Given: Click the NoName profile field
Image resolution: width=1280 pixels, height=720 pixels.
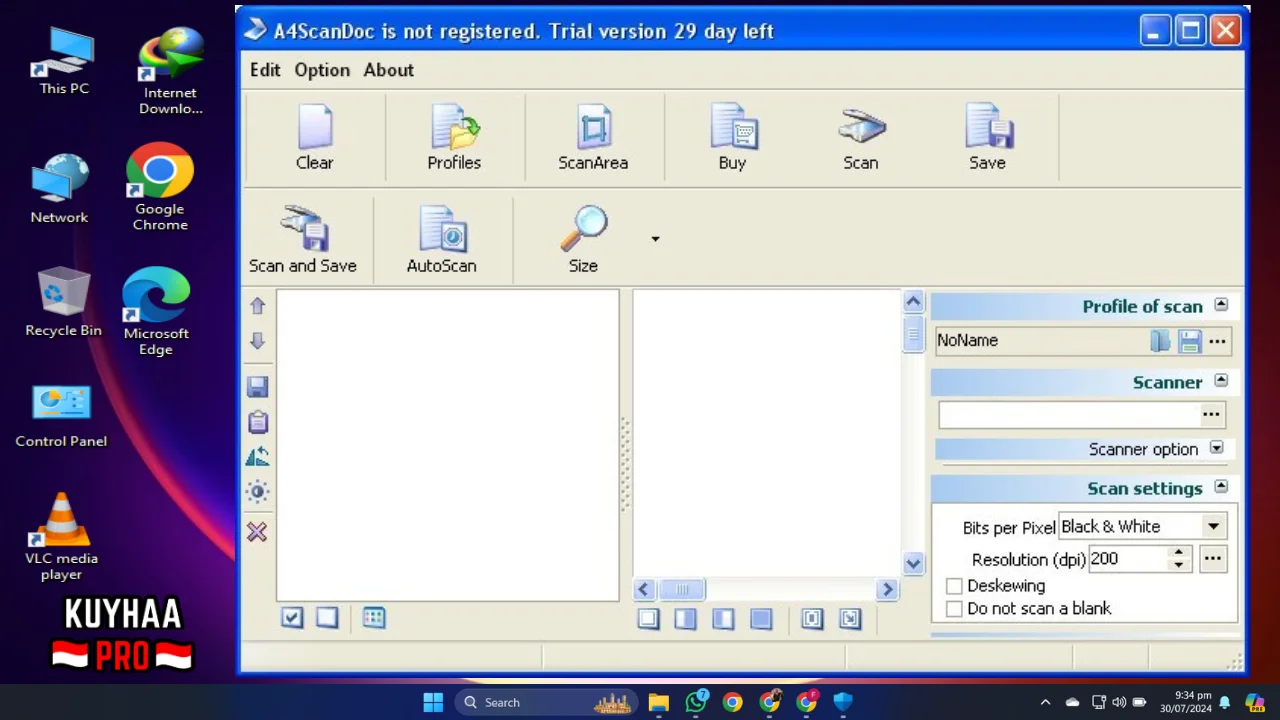Looking at the screenshot, I should pos(1041,341).
